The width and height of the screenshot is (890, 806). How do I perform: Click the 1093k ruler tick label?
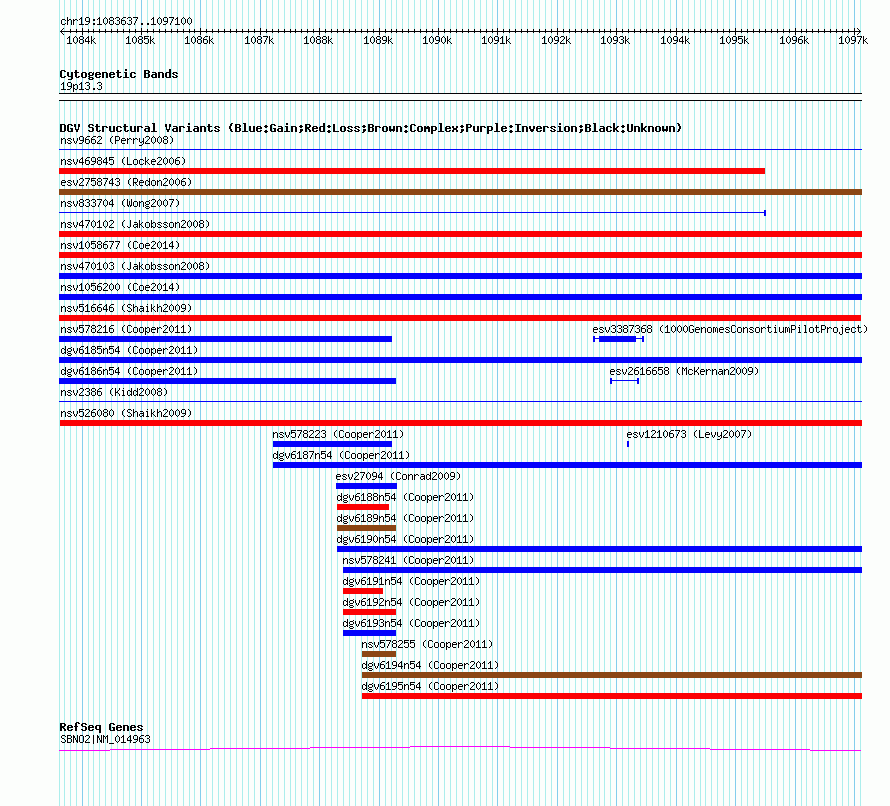(615, 40)
